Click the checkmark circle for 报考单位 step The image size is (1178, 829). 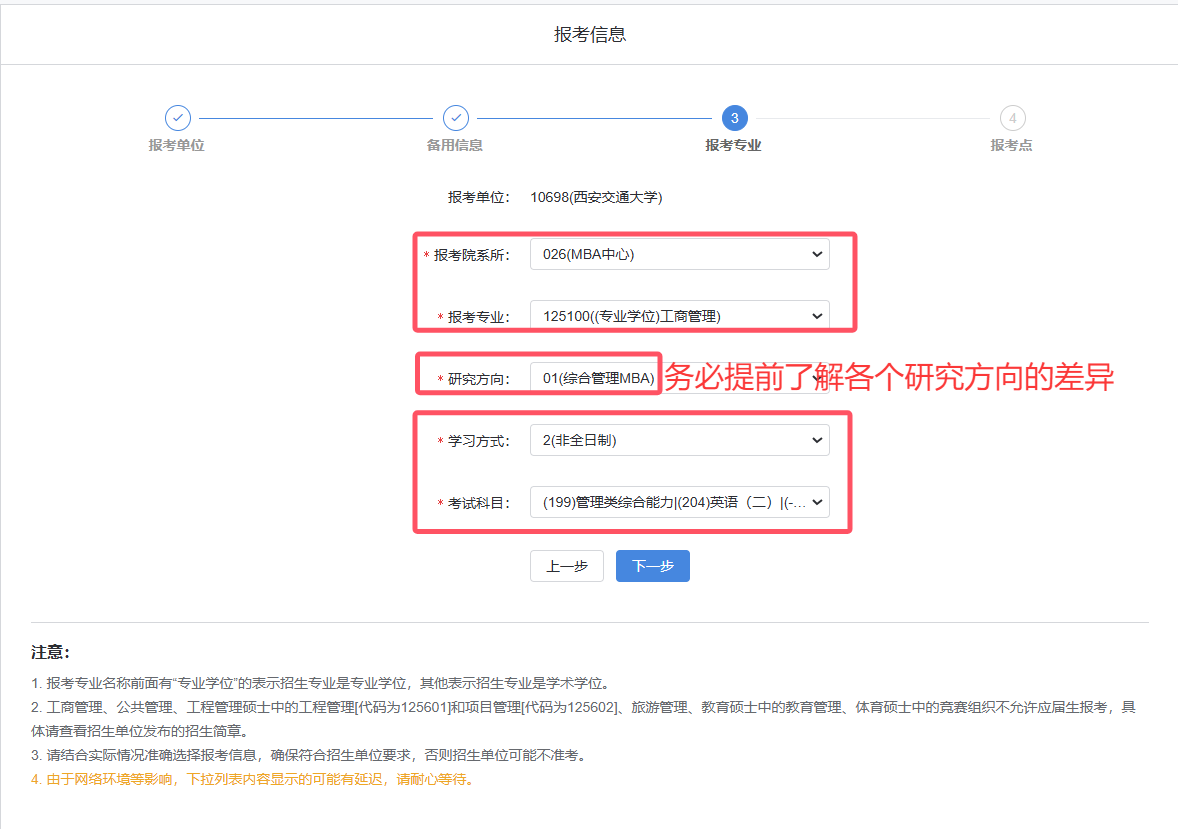coord(177,118)
